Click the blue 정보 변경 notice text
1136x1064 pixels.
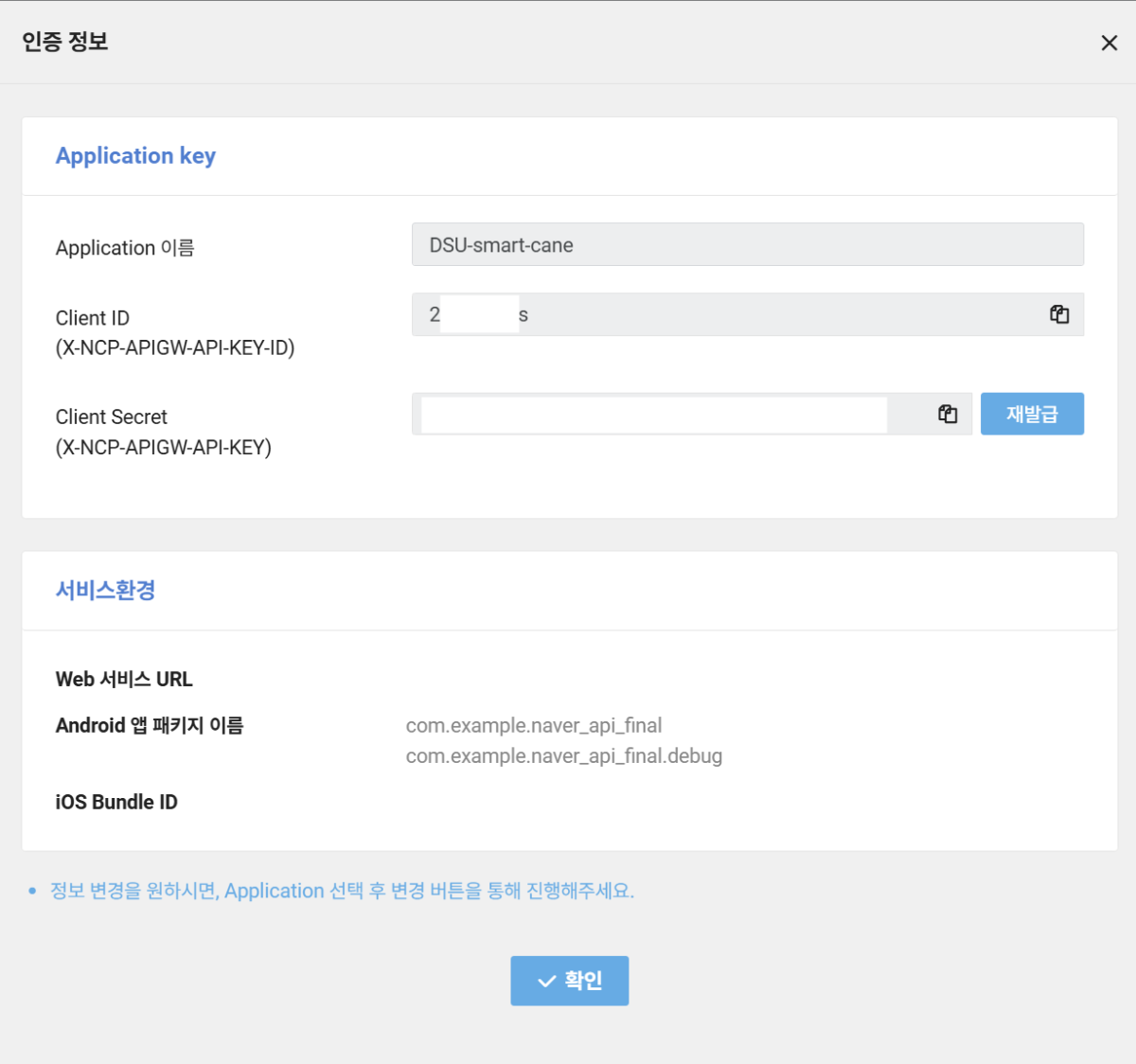coord(342,891)
